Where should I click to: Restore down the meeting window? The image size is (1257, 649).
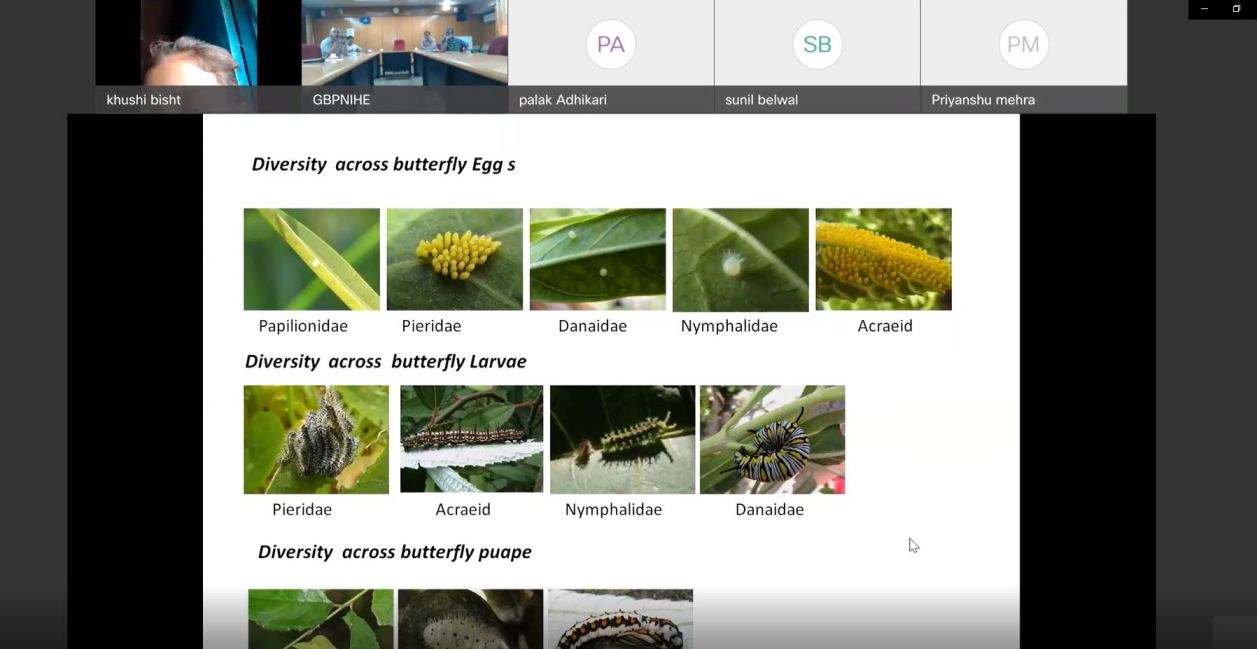(x=1236, y=9)
